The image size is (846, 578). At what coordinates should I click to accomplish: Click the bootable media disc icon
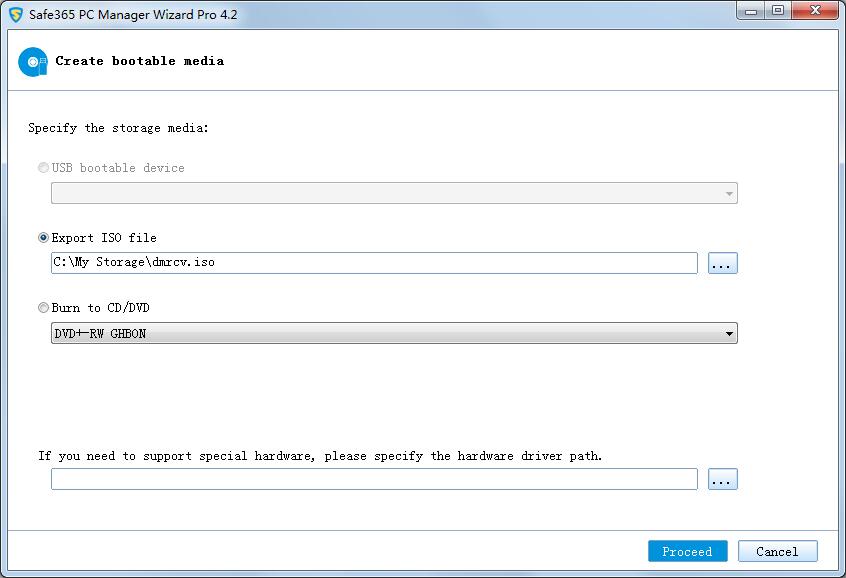point(33,62)
